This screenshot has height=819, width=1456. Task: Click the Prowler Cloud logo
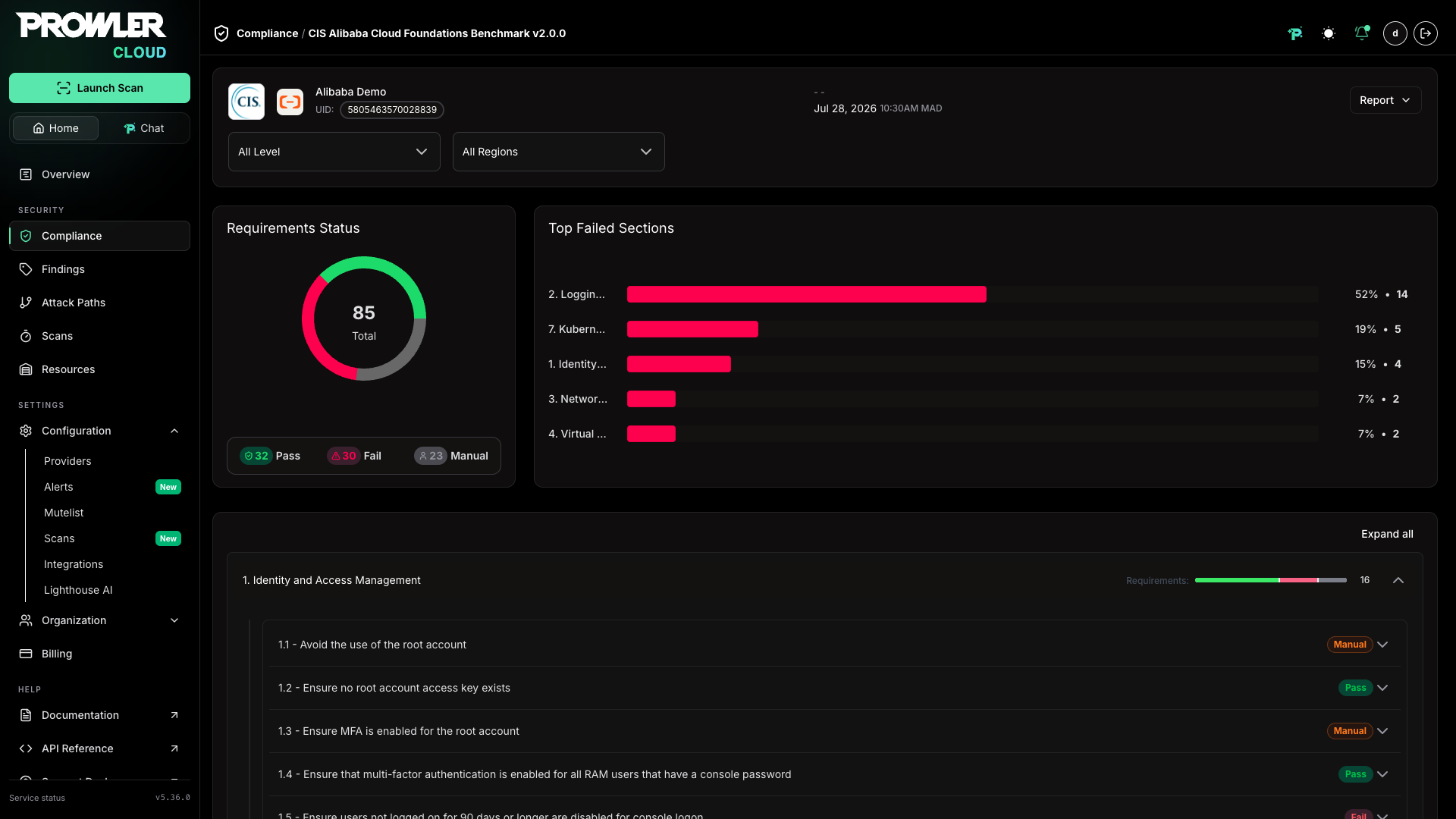(92, 36)
